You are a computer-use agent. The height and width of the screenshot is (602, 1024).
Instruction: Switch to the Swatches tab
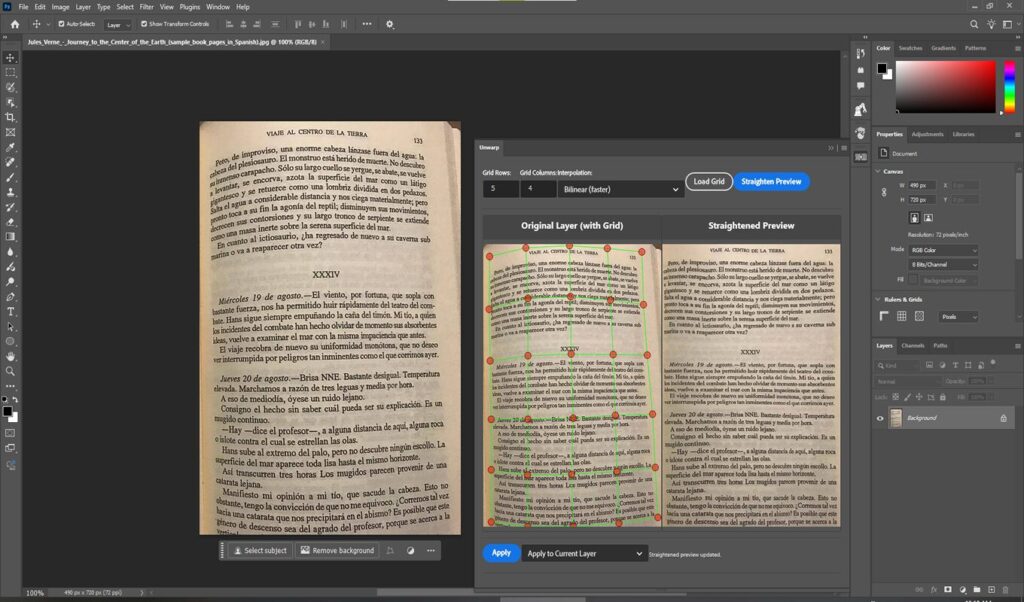[x=910, y=48]
